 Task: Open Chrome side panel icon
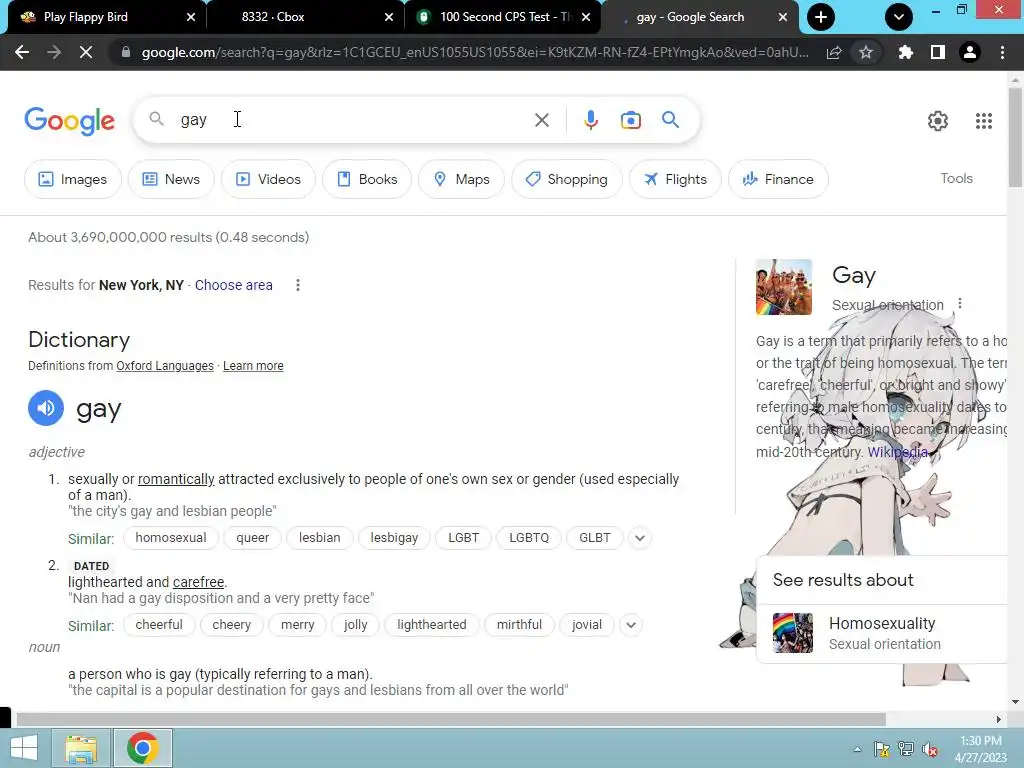pos(938,52)
